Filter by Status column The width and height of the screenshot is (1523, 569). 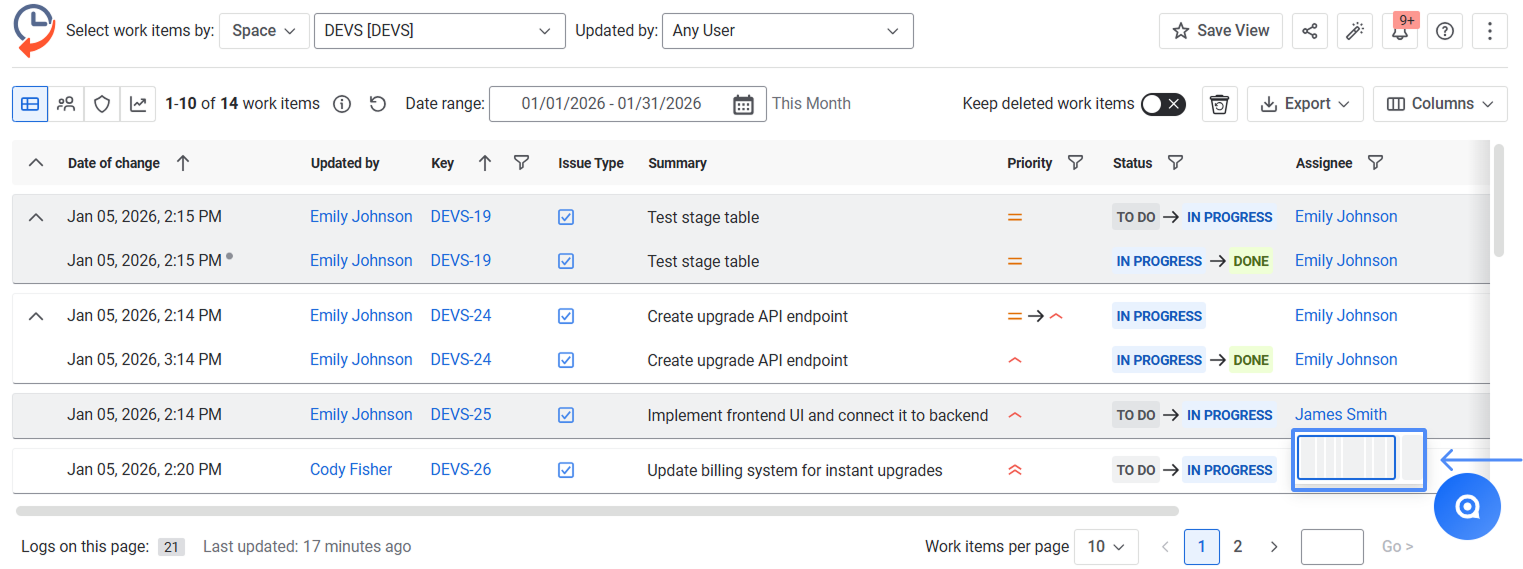coord(1176,163)
